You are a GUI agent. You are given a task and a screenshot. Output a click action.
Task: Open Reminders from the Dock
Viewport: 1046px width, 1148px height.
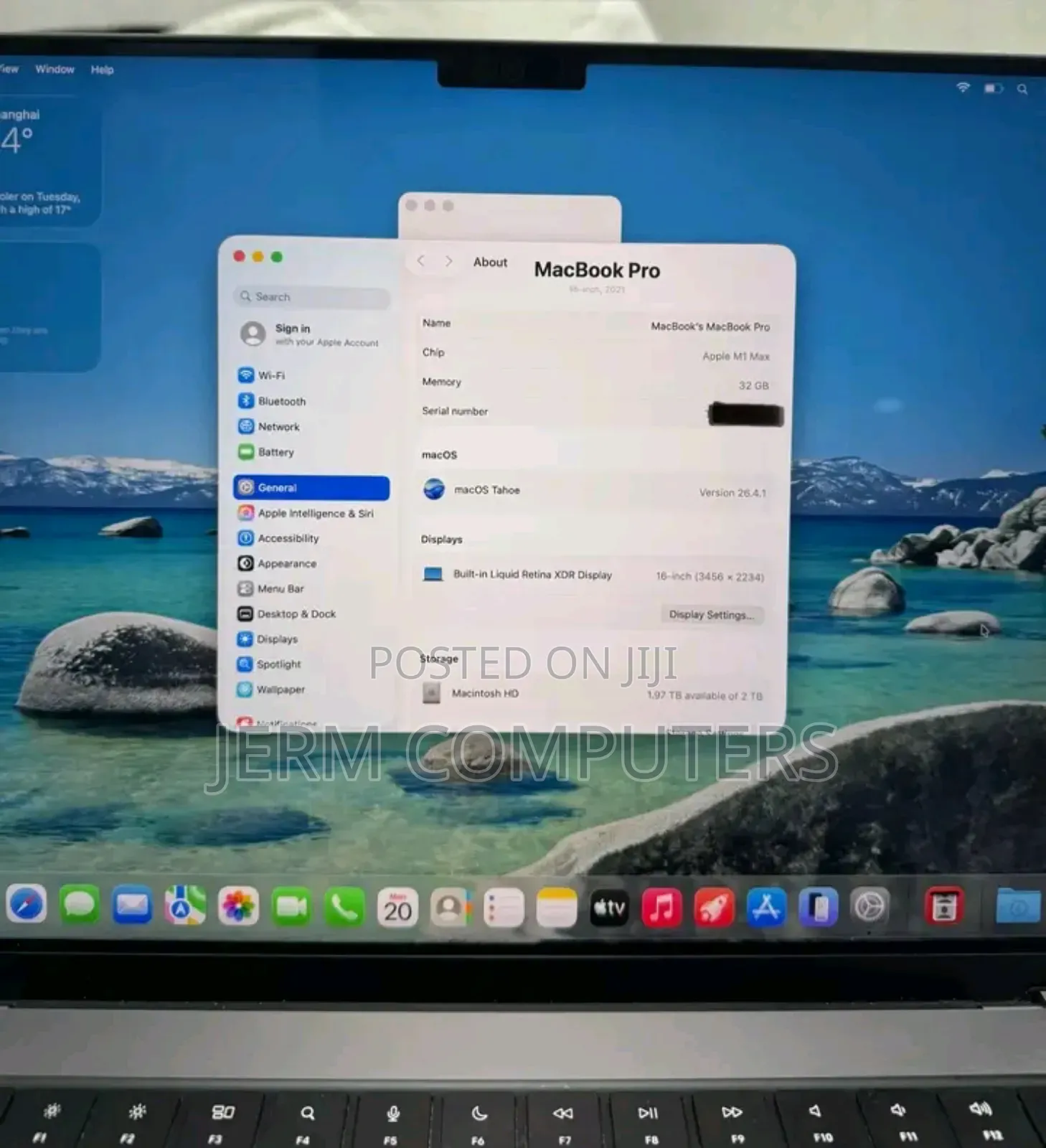pos(504,909)
